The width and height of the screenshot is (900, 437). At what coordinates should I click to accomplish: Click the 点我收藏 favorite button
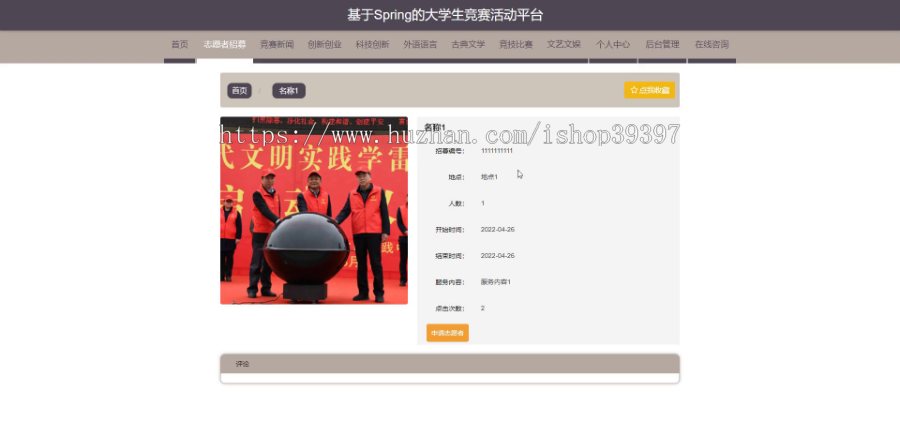tap(649, 90)
